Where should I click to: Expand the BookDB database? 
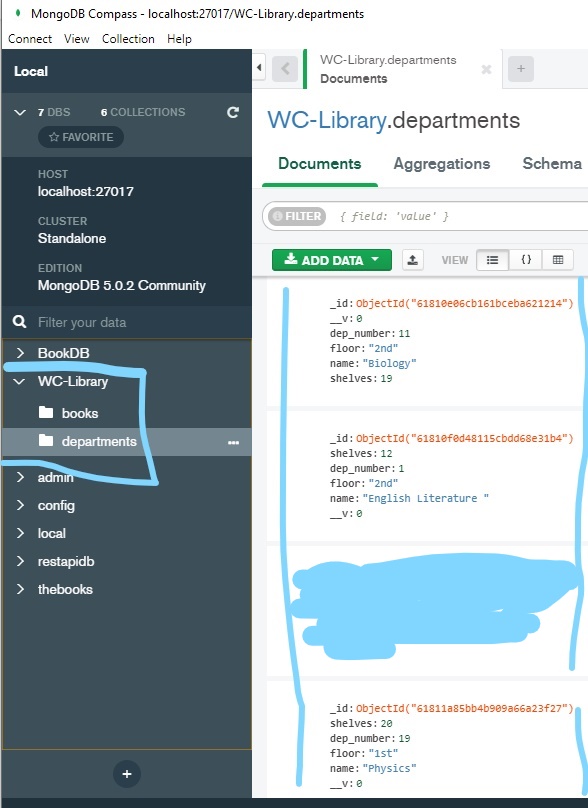point(20,353)
